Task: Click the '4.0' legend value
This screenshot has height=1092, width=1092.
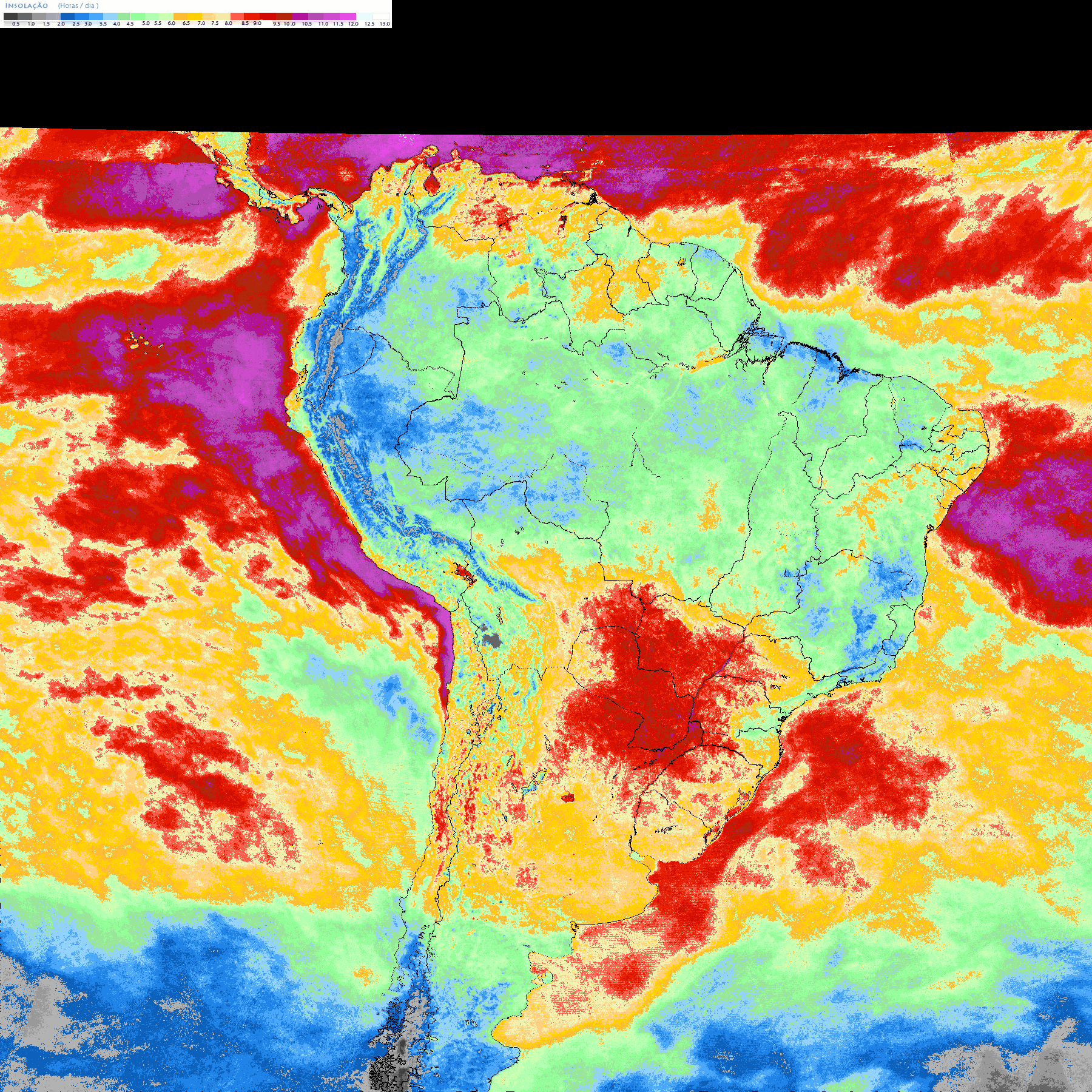Action: [x=116, y=24]
